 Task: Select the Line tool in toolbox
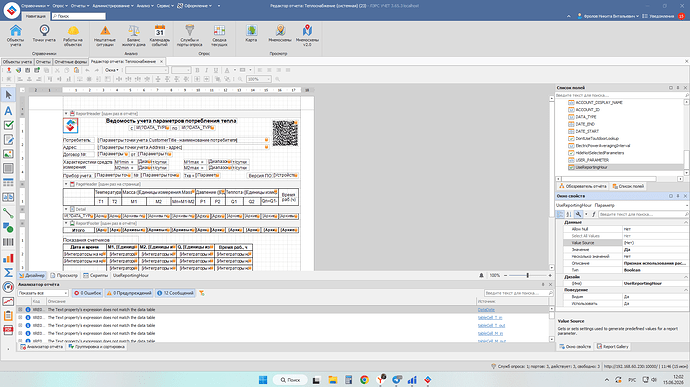click(x=8, y=213)
